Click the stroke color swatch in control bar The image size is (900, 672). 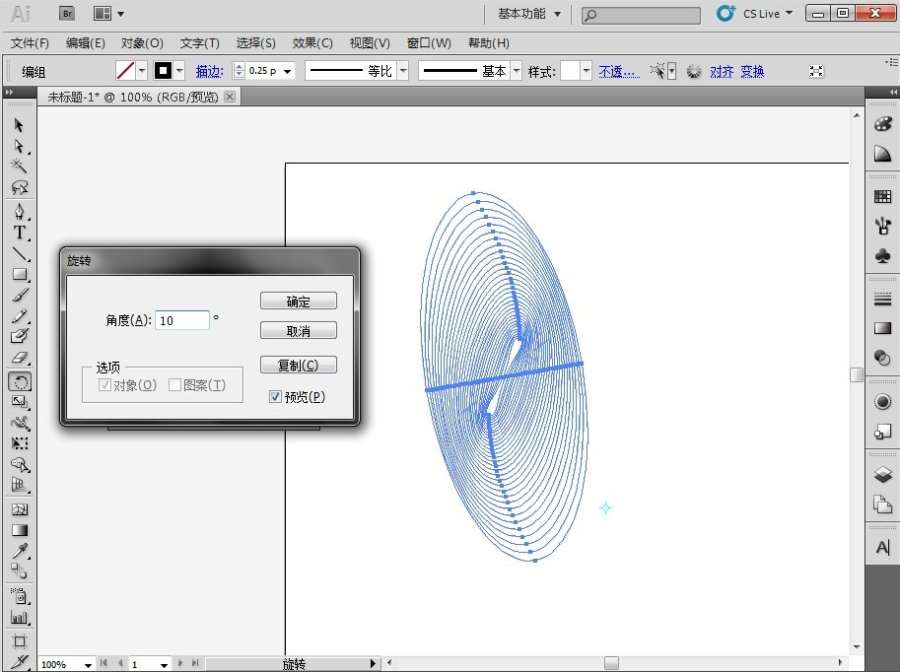click(x=162, y=71)
